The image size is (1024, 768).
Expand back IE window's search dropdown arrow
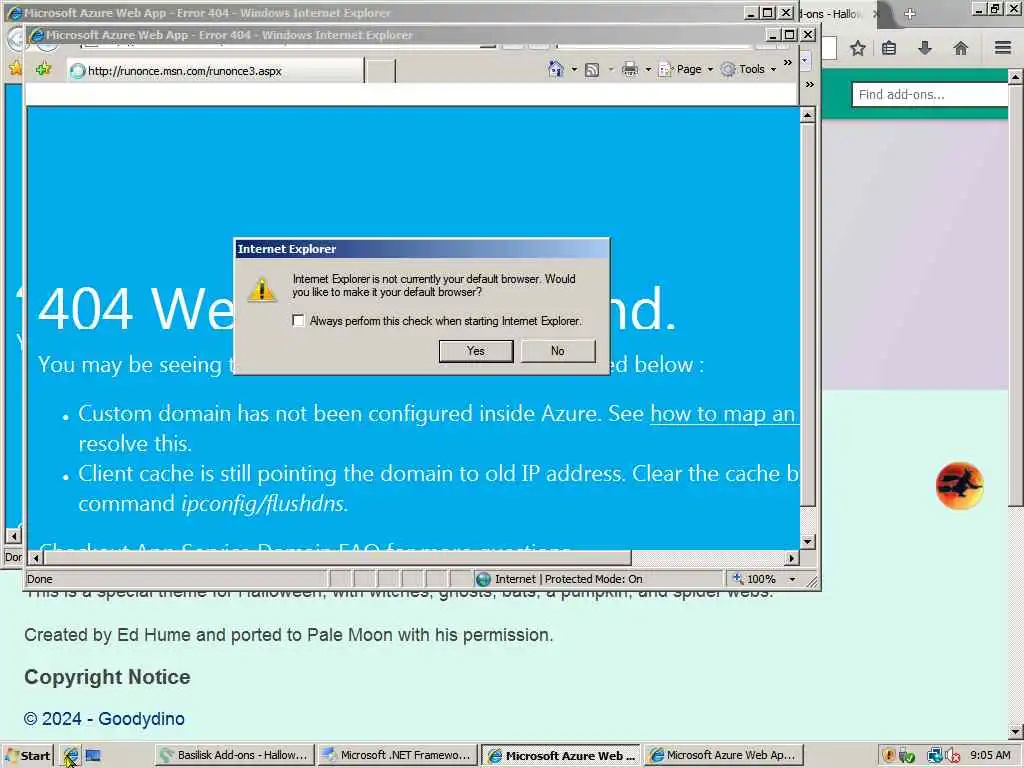click(x=805, y=60)
